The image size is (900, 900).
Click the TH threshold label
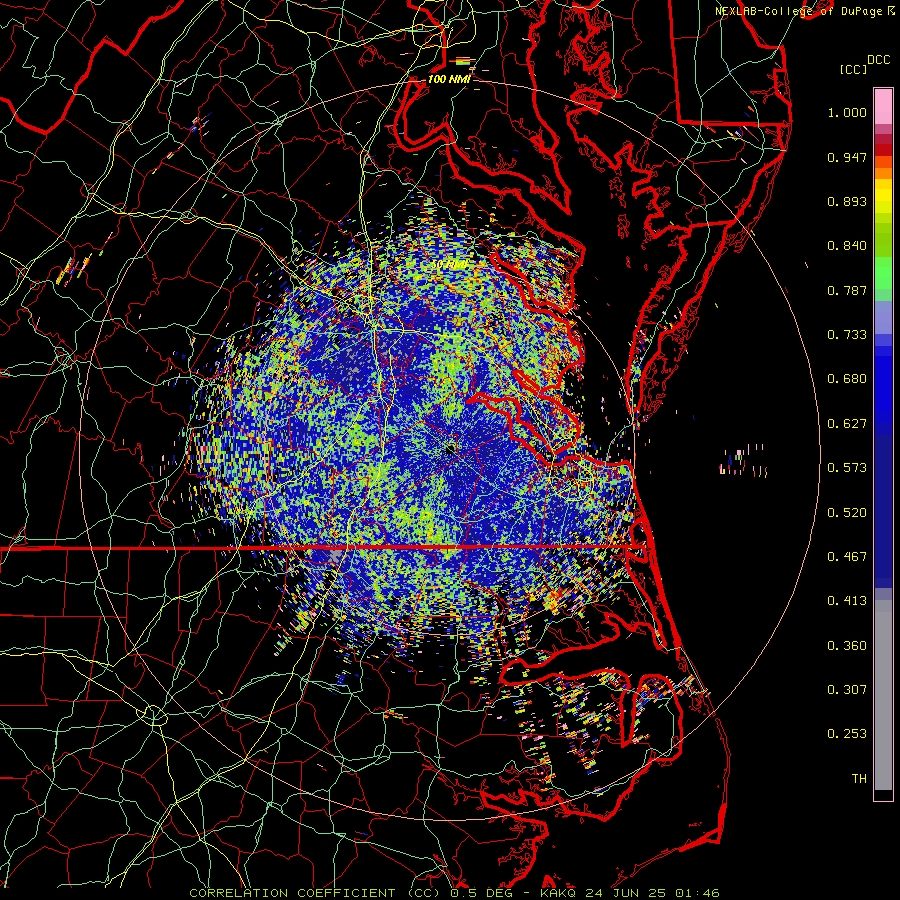[859, 779]
